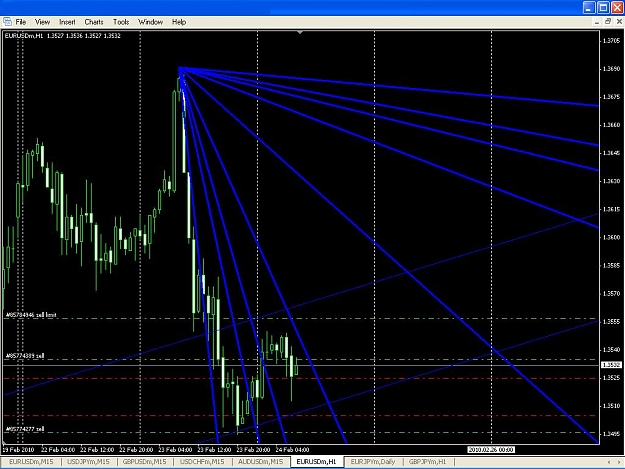Switch to the EURUSDm,M15 chart tab
The width and height of the screenshot is (625, 469).
(31, 462)
